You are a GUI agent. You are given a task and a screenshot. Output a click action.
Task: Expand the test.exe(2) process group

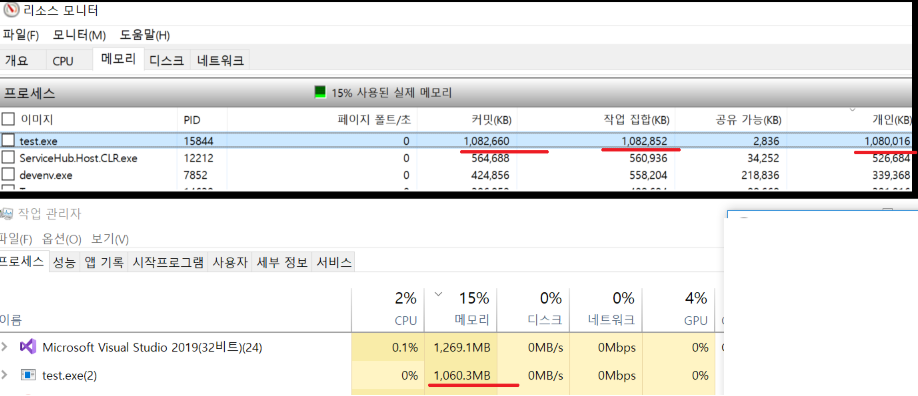[x=5, y=375]
